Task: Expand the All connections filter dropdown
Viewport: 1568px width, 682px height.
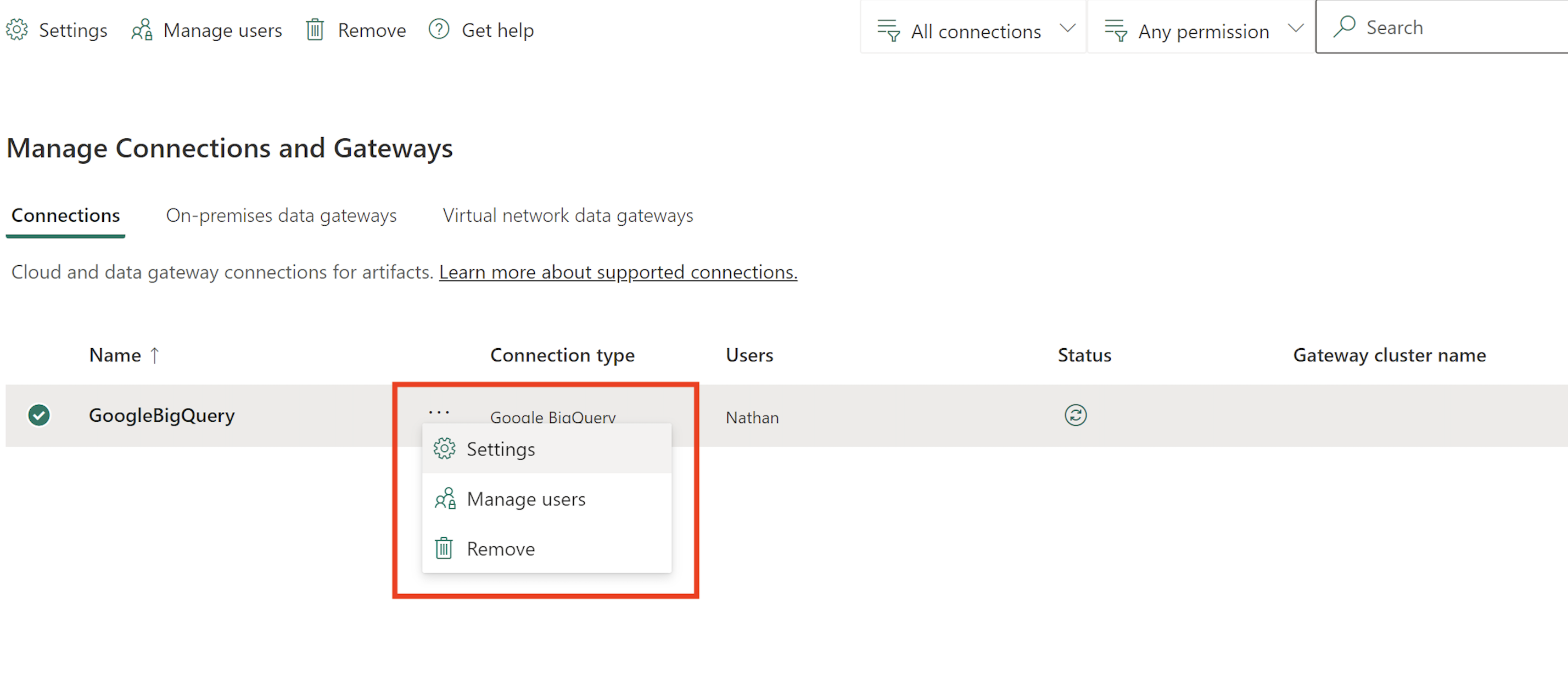Action: click(x=1068, y=28)
